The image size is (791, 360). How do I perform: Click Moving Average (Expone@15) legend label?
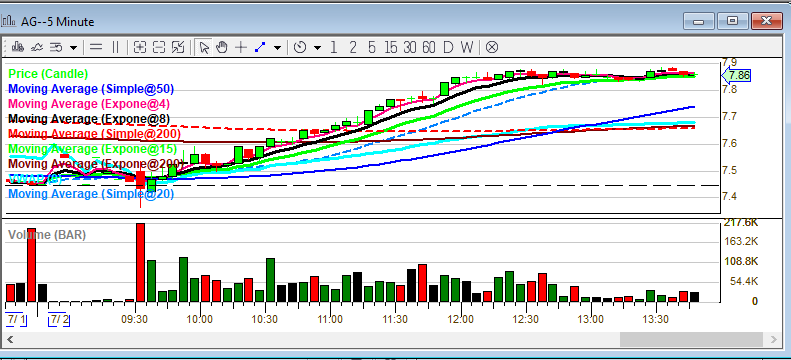pyautogui.click(x=93, y=149)
